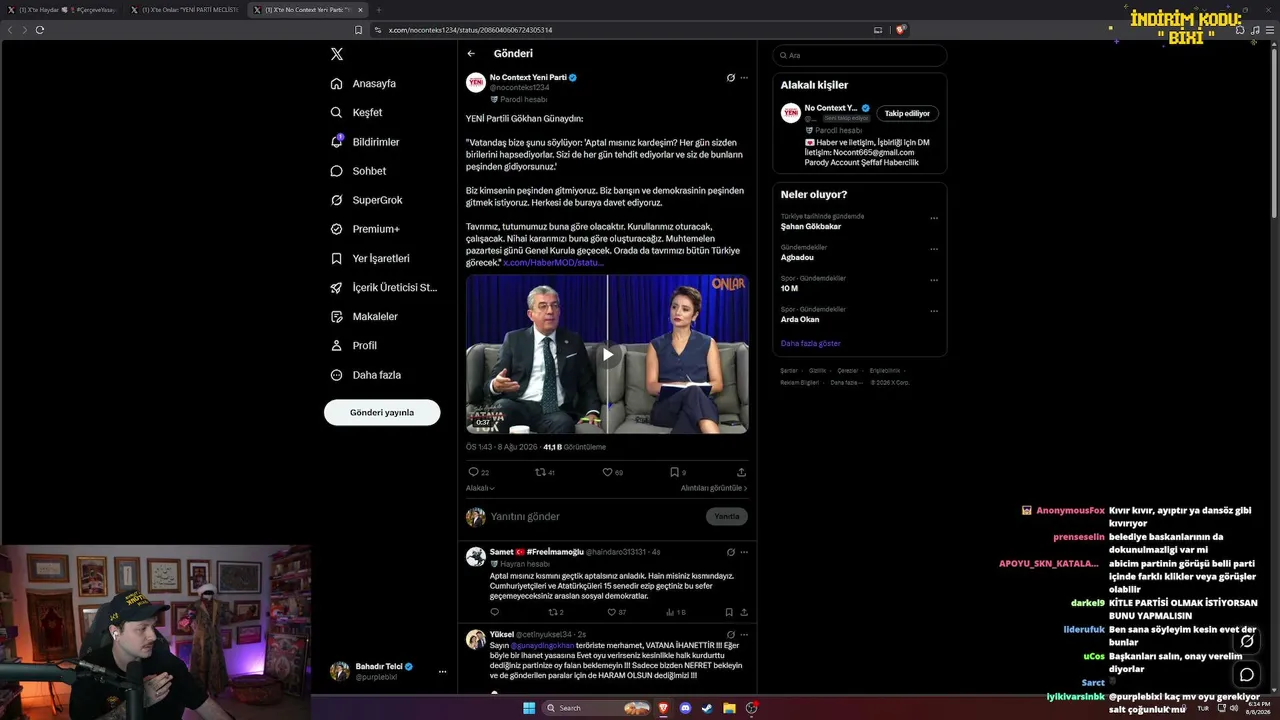Viewport: 1280px width, 720px height.
Task: Open Bahadır Telci account menu
Action: [x=387, y=671]
